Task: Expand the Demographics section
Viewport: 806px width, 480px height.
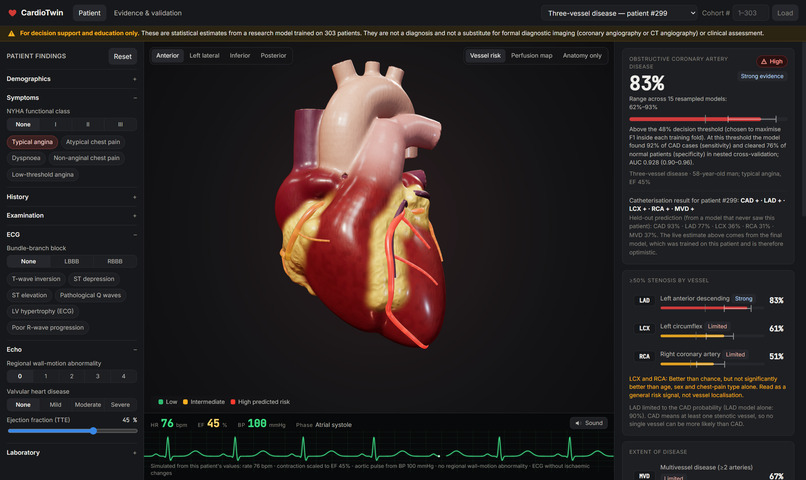Action: [71, 79]
